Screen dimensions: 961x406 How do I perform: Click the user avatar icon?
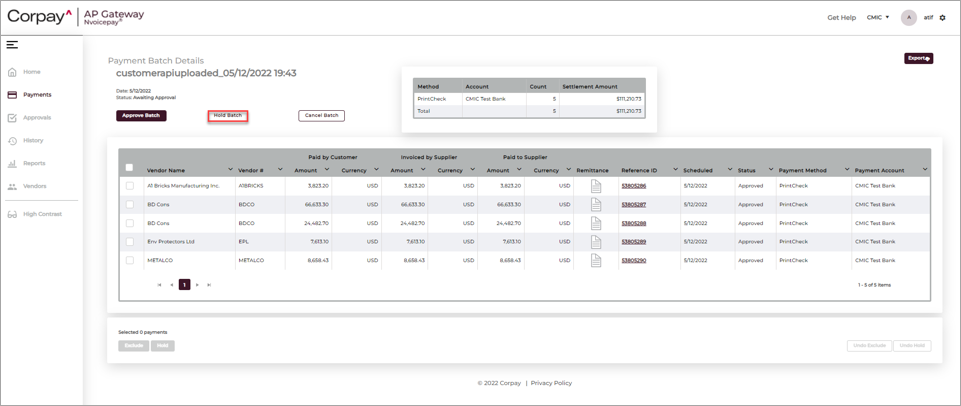click(908, 18)
